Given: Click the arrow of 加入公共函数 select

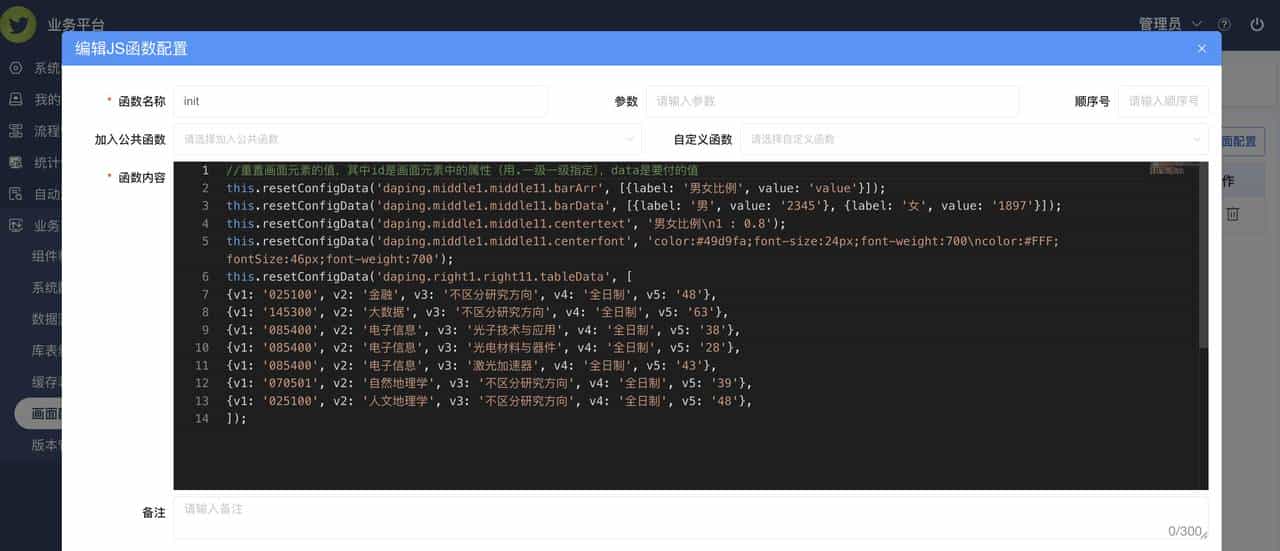Looking at the screenshot, I should click(629, 140).
